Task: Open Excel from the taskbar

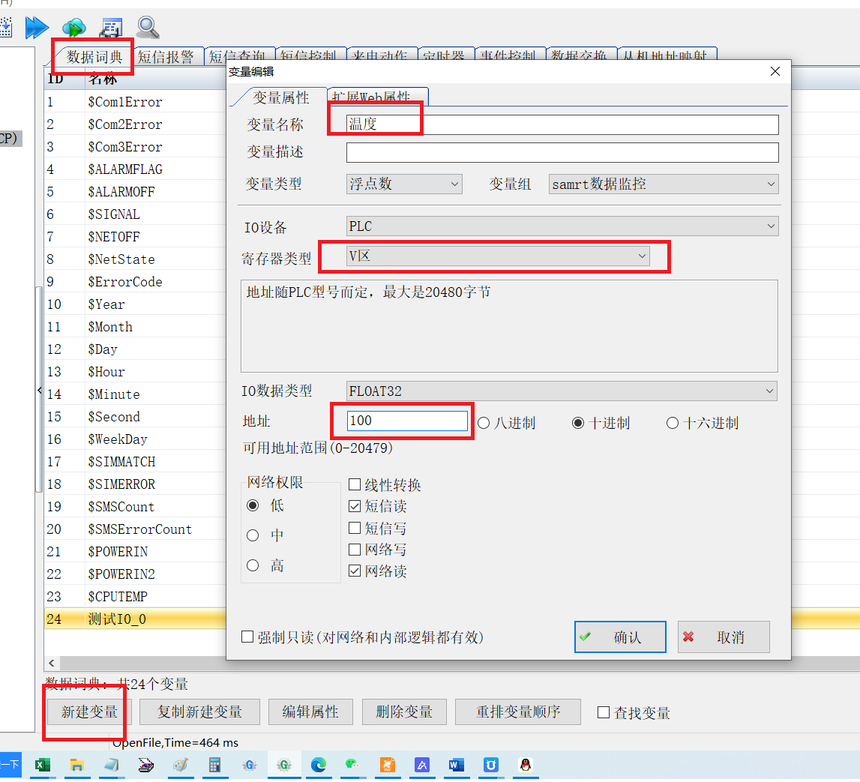Action: pos(42,764)
